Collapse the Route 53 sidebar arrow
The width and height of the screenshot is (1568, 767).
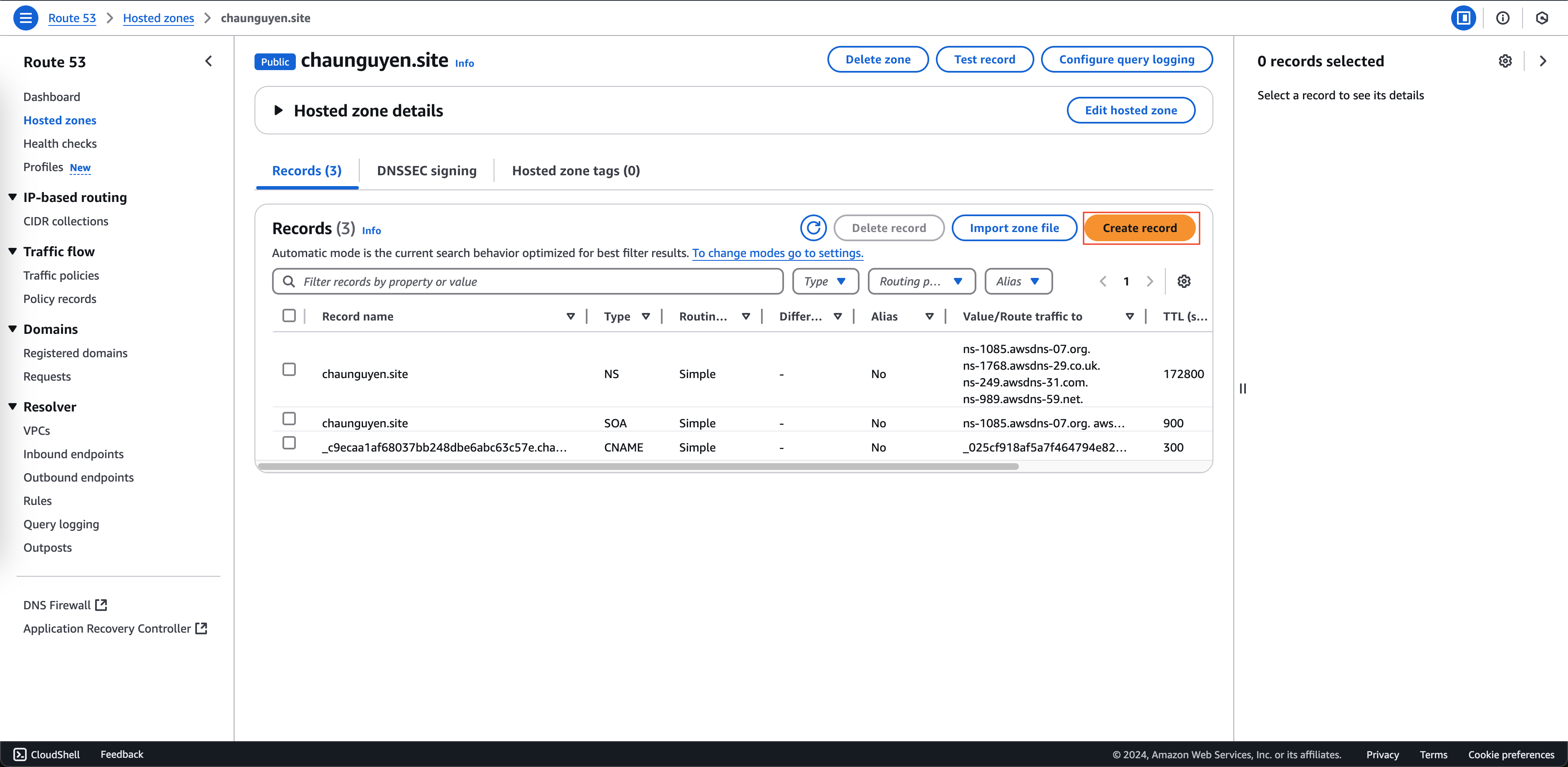(x=209, y=61)
